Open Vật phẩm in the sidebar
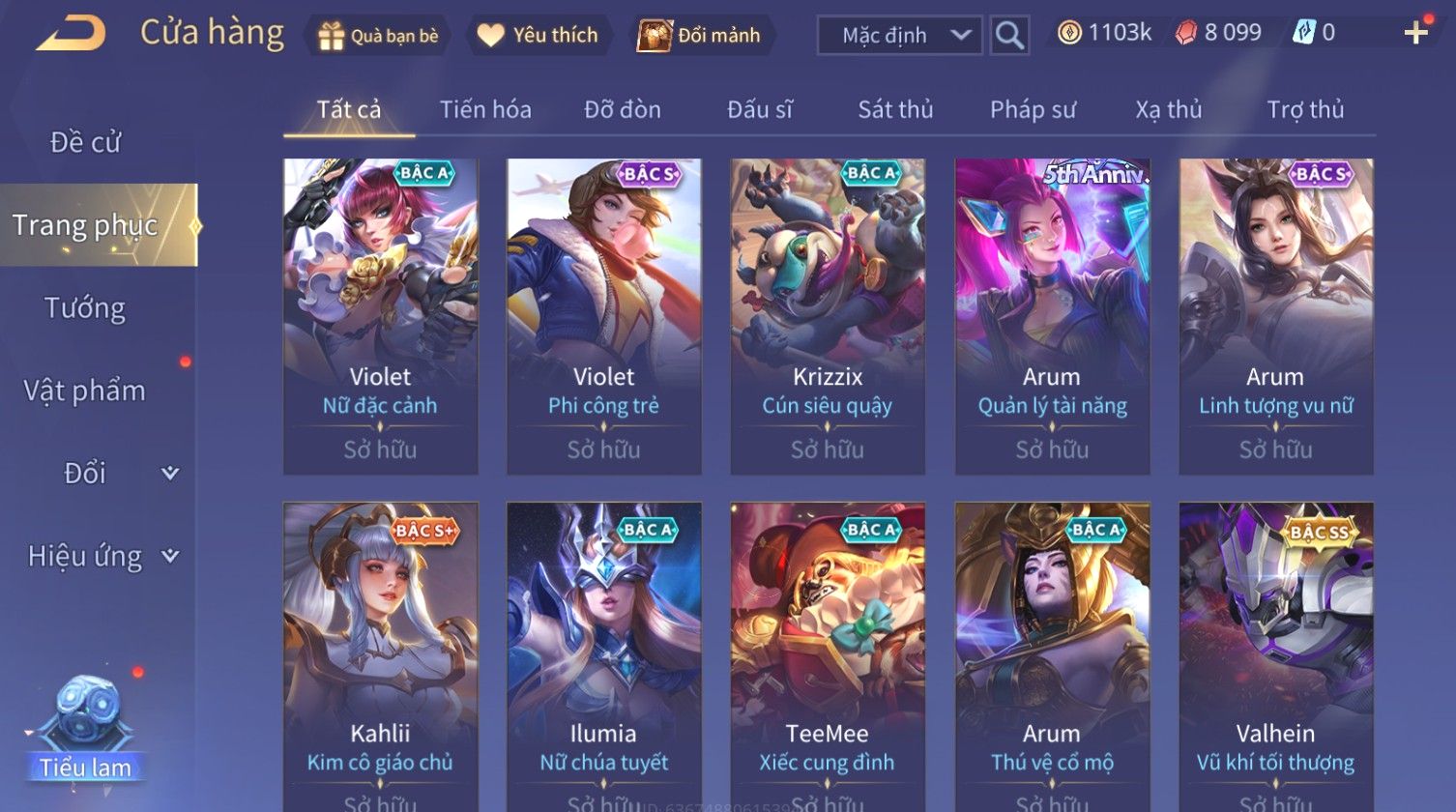Screen dimensions: 1456x812 (85, 391)
